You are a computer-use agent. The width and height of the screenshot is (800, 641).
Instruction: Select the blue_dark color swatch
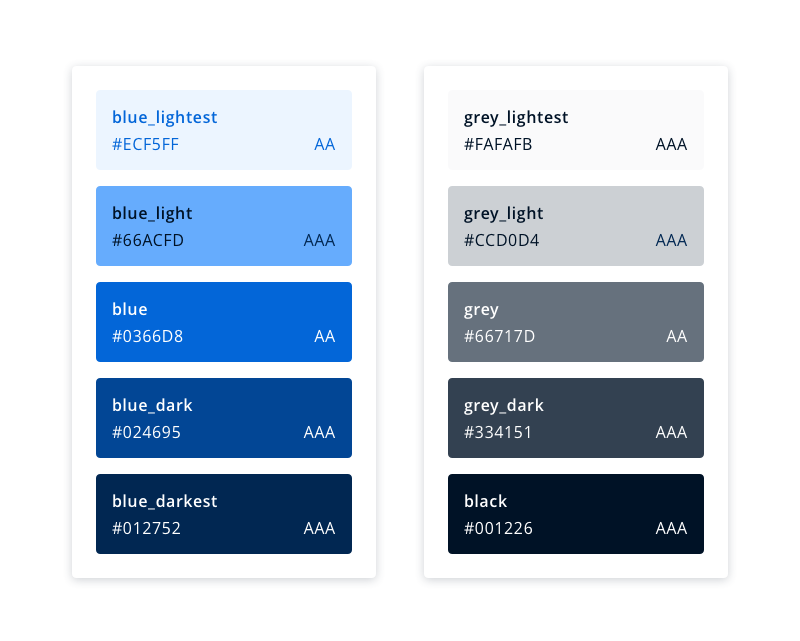point(224,418)
